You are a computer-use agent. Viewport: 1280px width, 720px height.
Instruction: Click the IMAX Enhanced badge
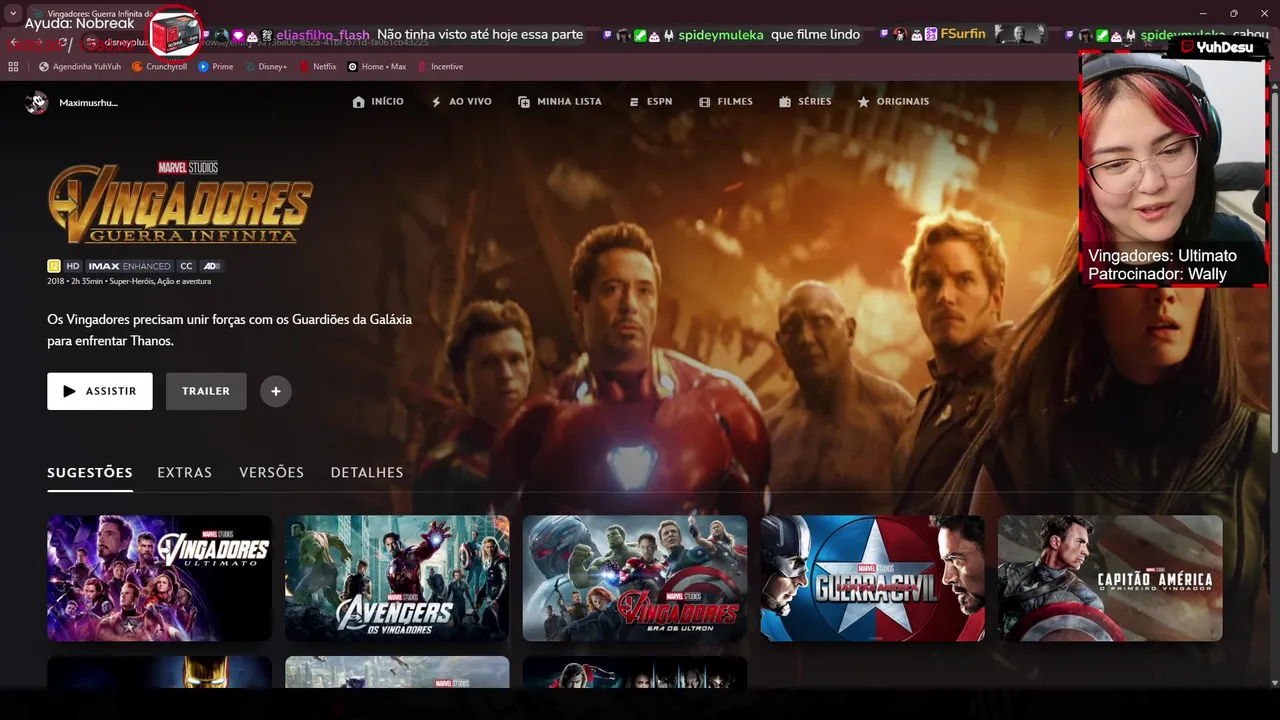point(130,266)
